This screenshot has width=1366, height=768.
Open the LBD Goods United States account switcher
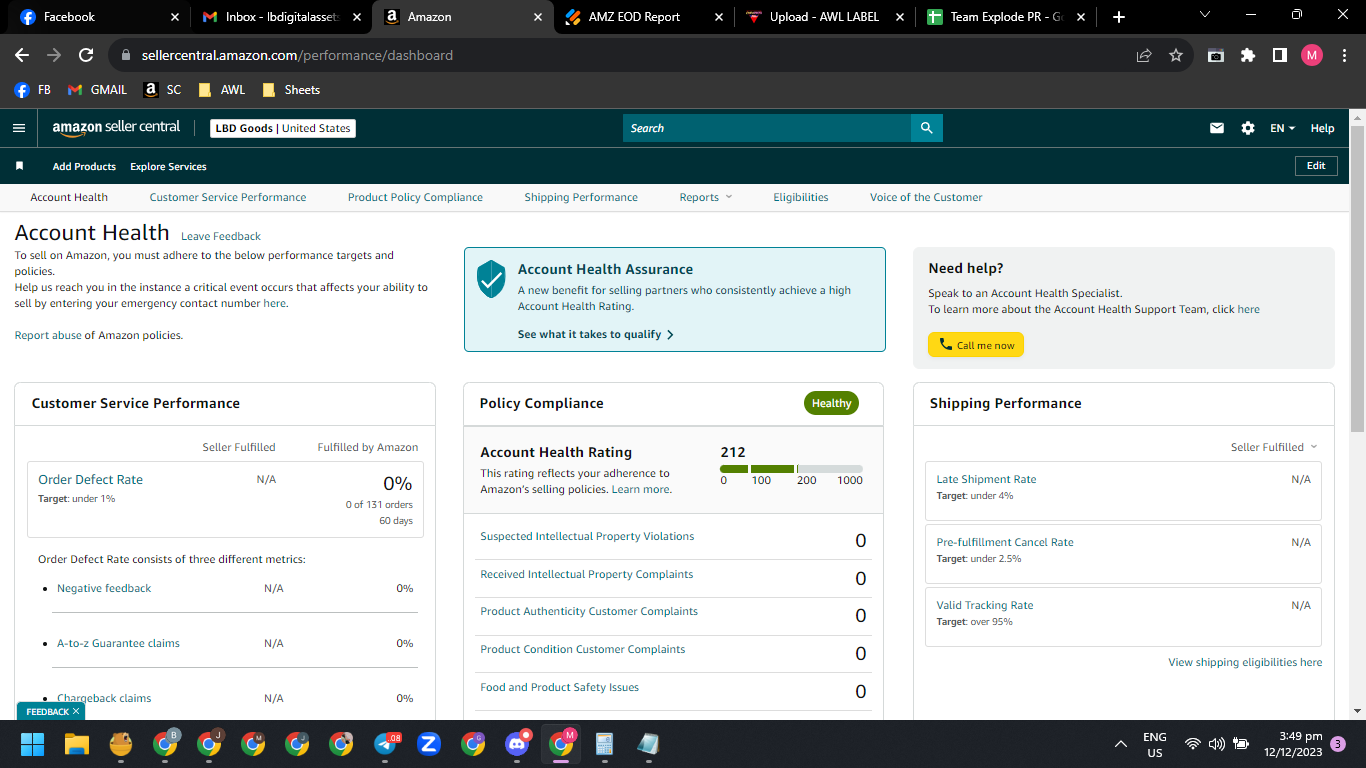coord(283,128)
